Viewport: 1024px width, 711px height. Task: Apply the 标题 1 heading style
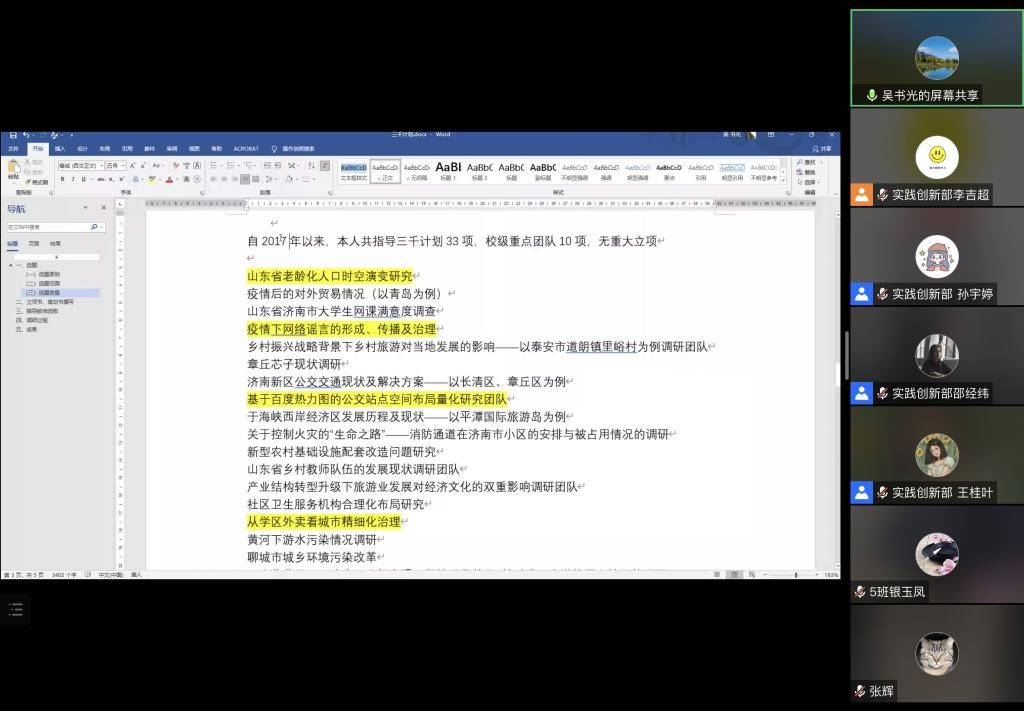click(x=448, y=170)
